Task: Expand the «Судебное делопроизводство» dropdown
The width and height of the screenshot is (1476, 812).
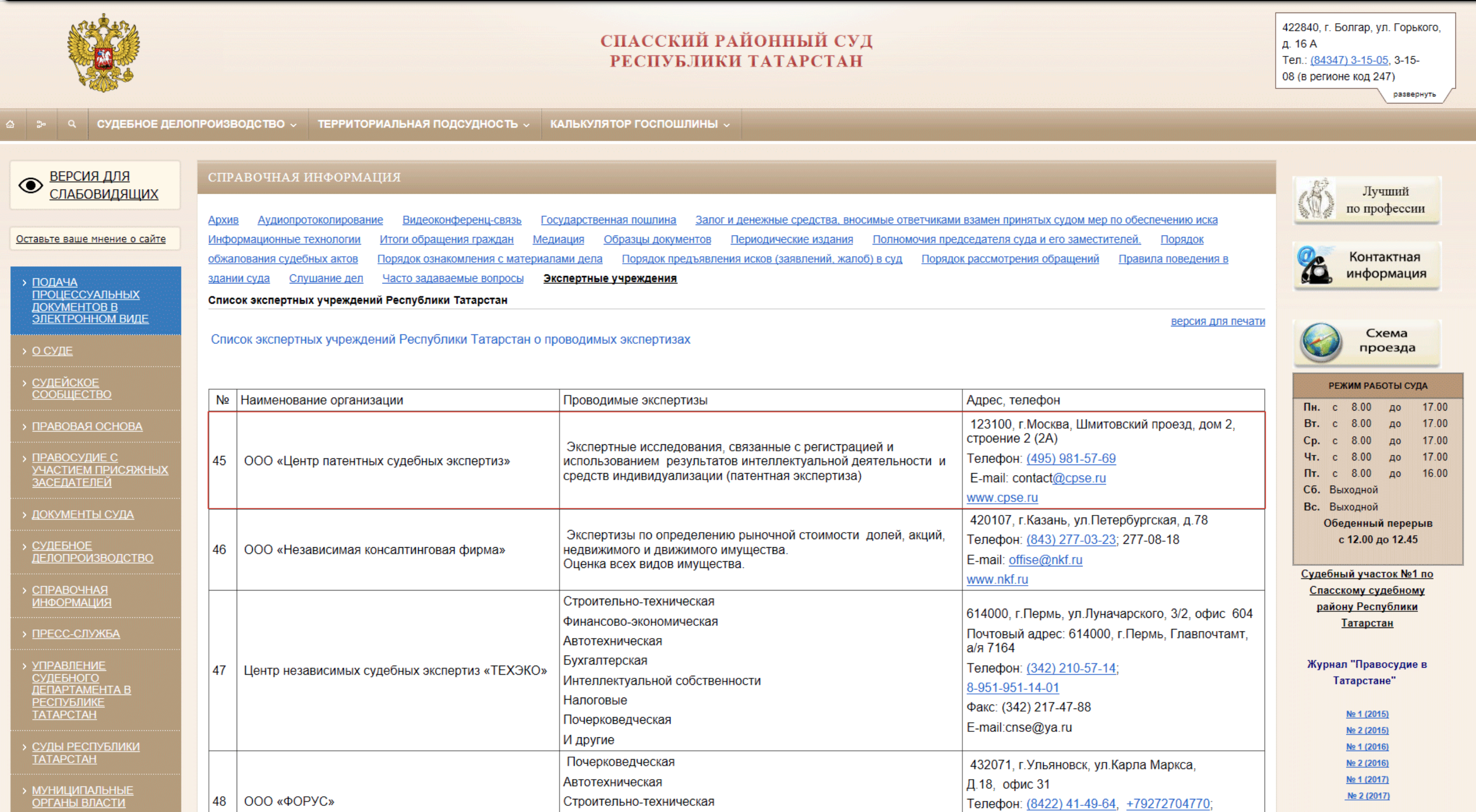Action: pyautogui.click(x=195, y=124)
